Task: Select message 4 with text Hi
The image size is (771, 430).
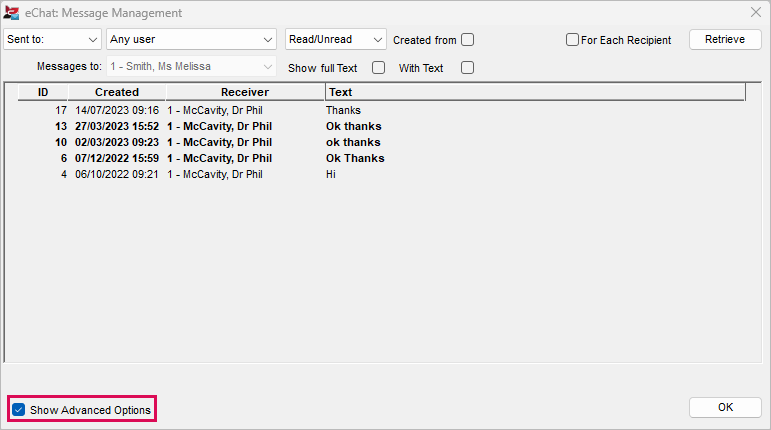Action: click(x=382, y=174)
